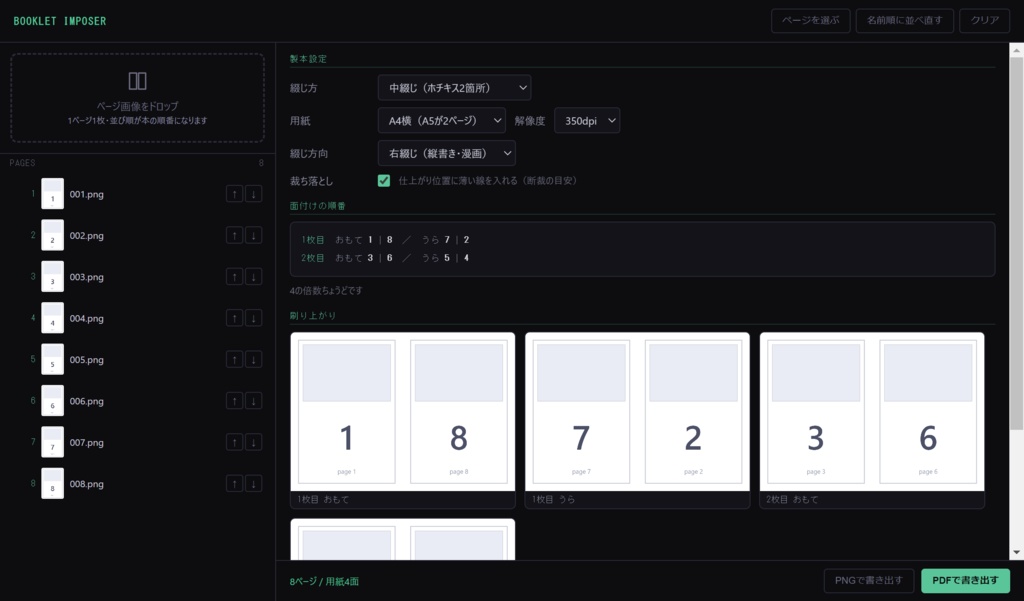Click scrollbar down arrow

coord(1016,553)
